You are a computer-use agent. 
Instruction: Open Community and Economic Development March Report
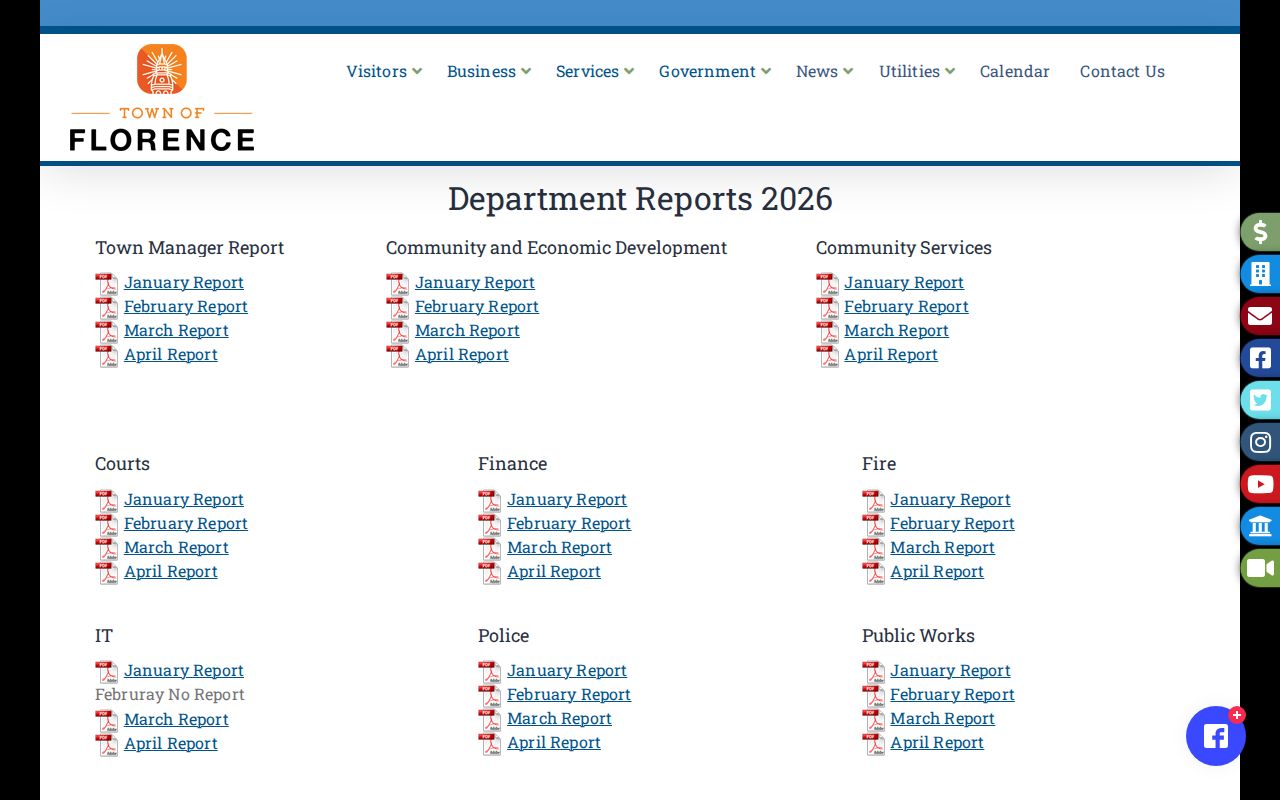click(467, 331)
